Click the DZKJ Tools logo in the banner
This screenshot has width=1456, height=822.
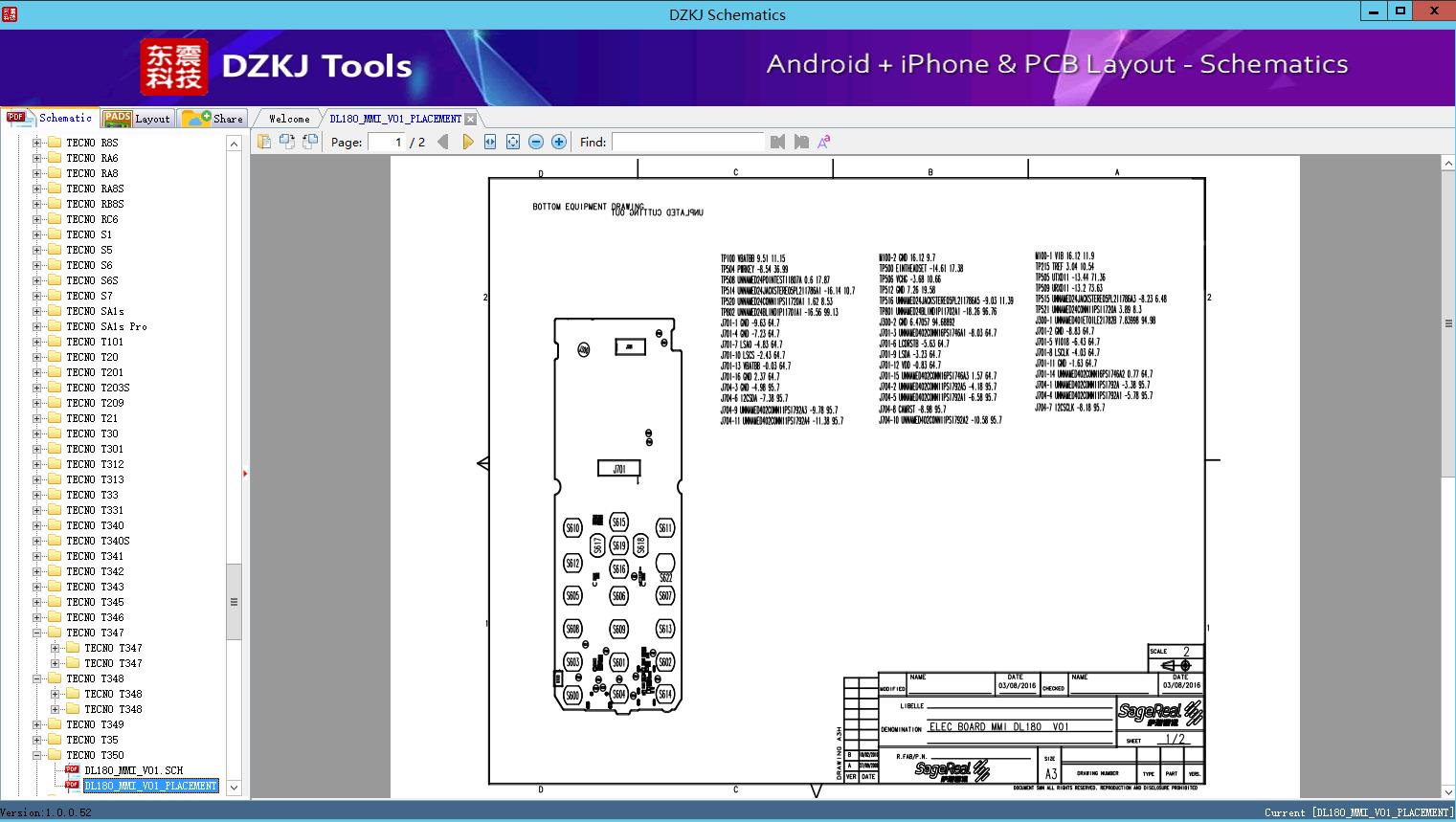point(277,66)
